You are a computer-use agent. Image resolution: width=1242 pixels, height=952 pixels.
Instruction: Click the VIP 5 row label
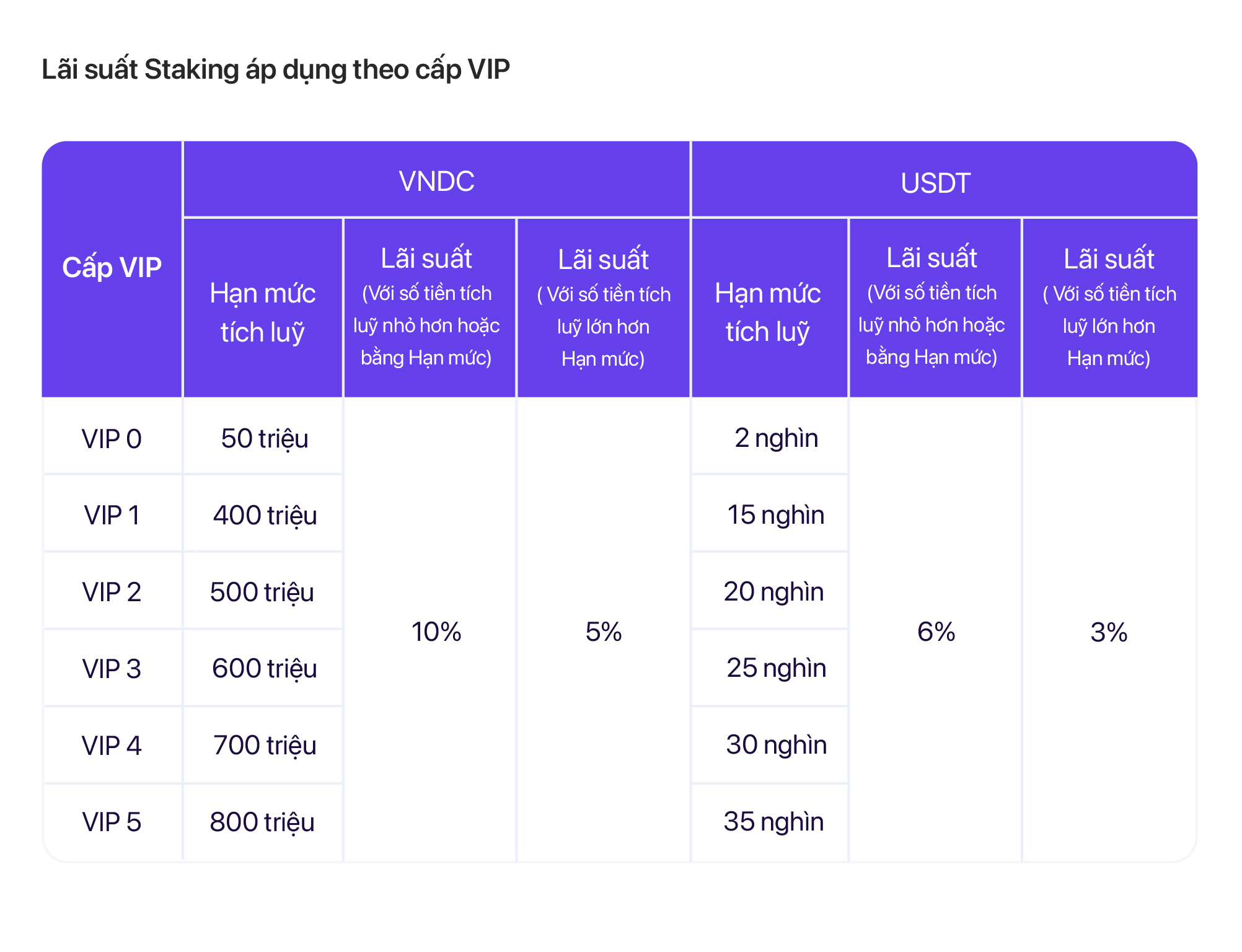112,822
